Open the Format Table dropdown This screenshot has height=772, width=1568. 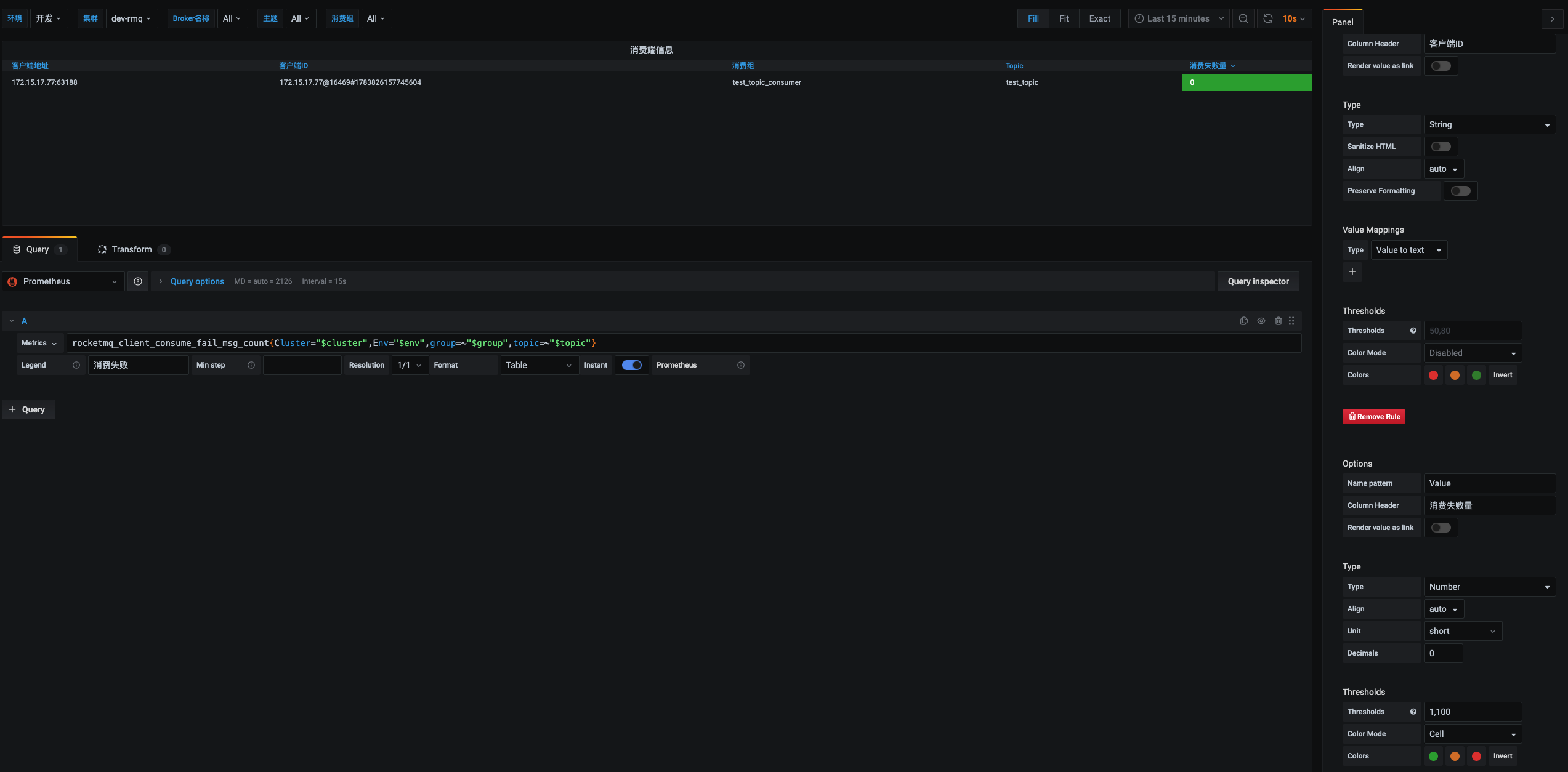[x=539, y=364]
